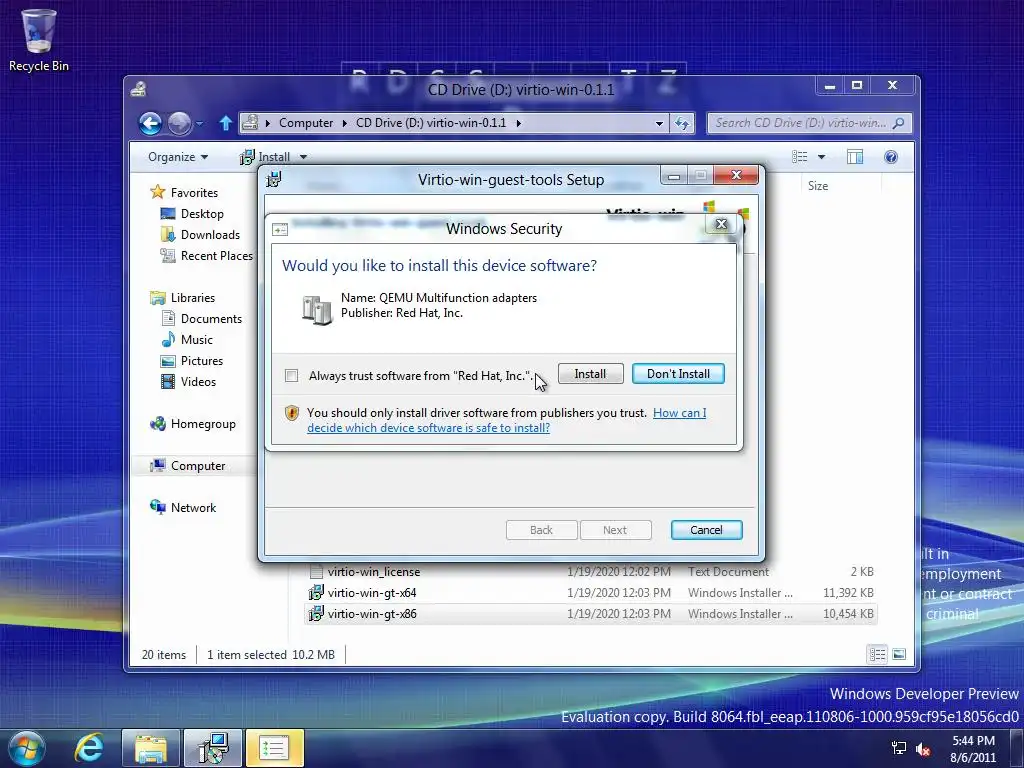Toggle the preview pane button

point(855,157)
